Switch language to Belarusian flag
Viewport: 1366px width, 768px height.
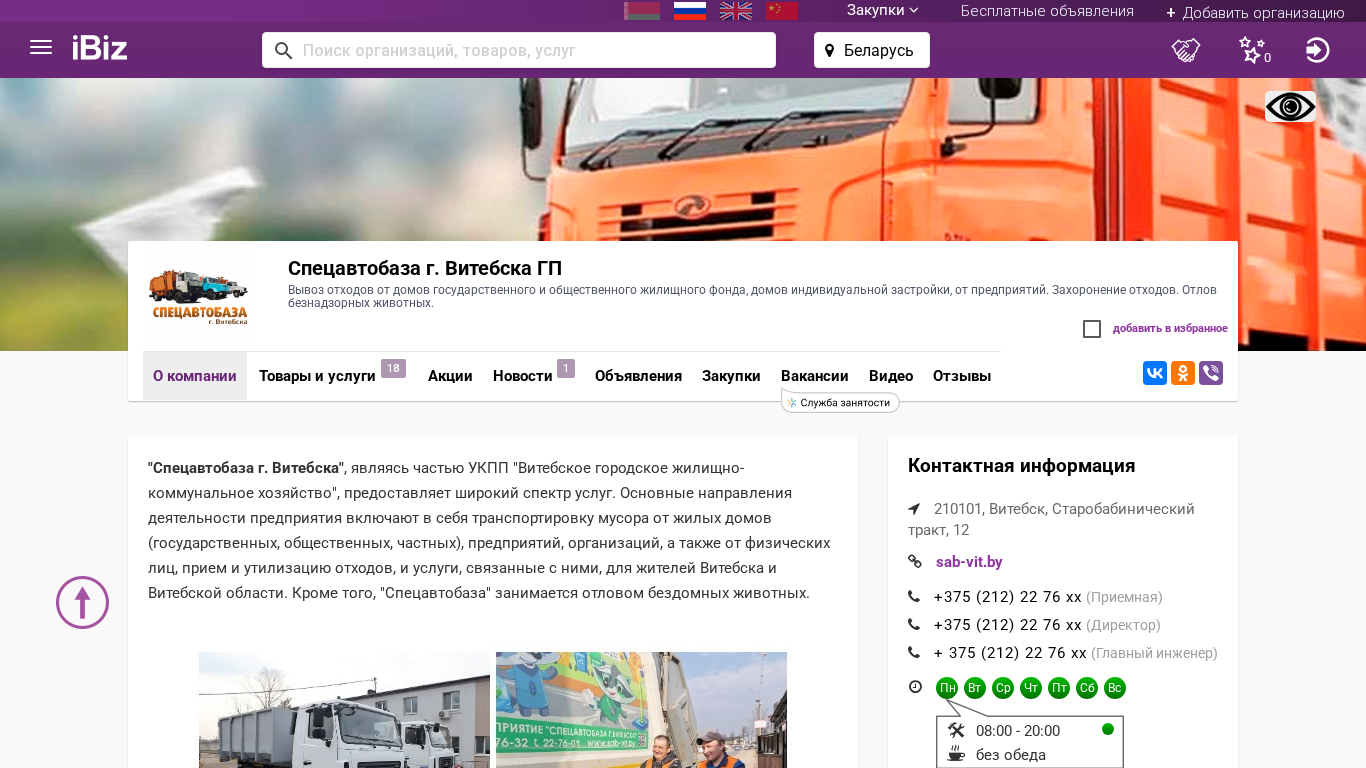pos(642,11)
